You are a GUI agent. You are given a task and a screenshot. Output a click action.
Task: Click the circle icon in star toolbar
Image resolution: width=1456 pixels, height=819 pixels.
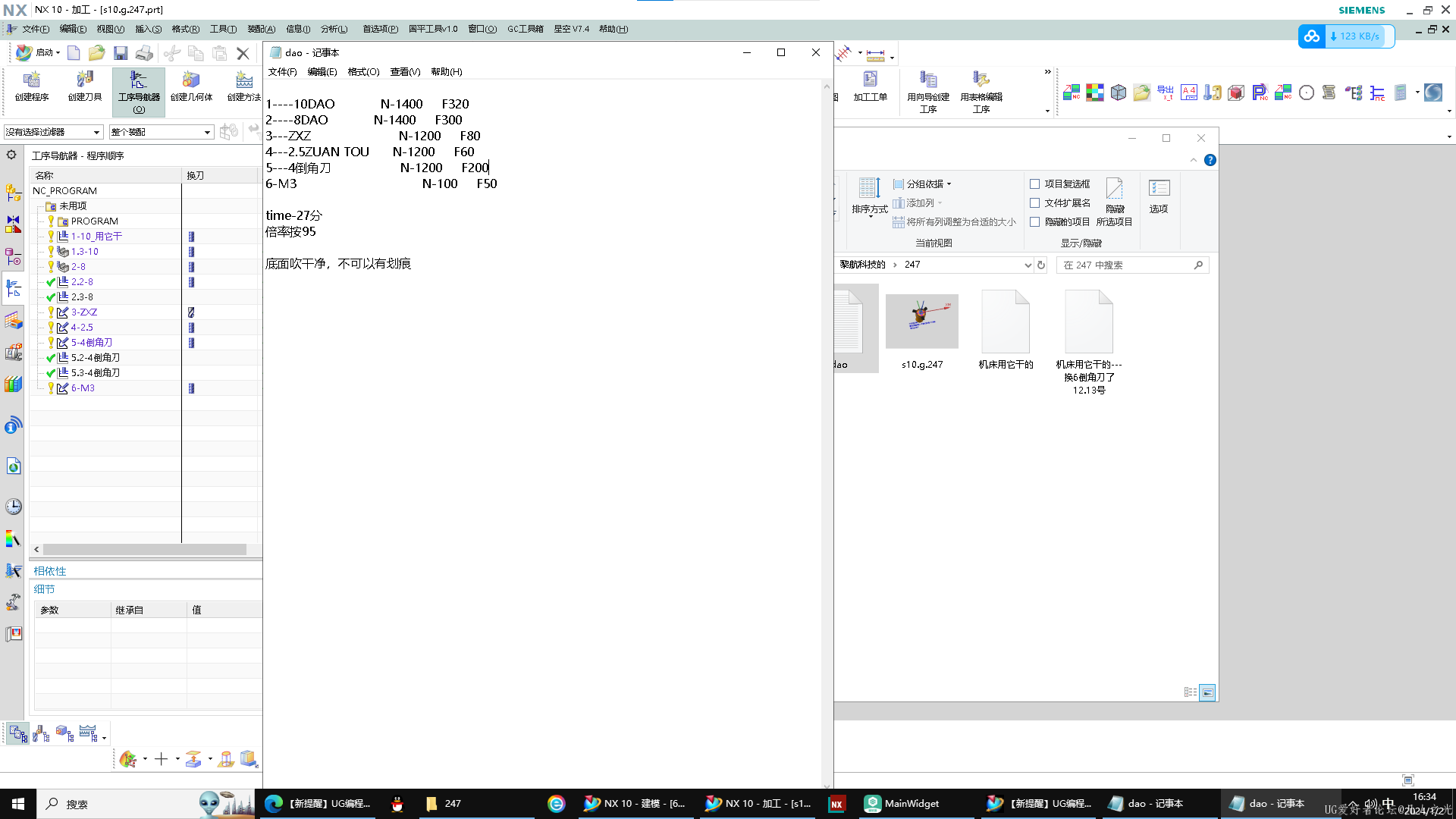[1307, 93]
